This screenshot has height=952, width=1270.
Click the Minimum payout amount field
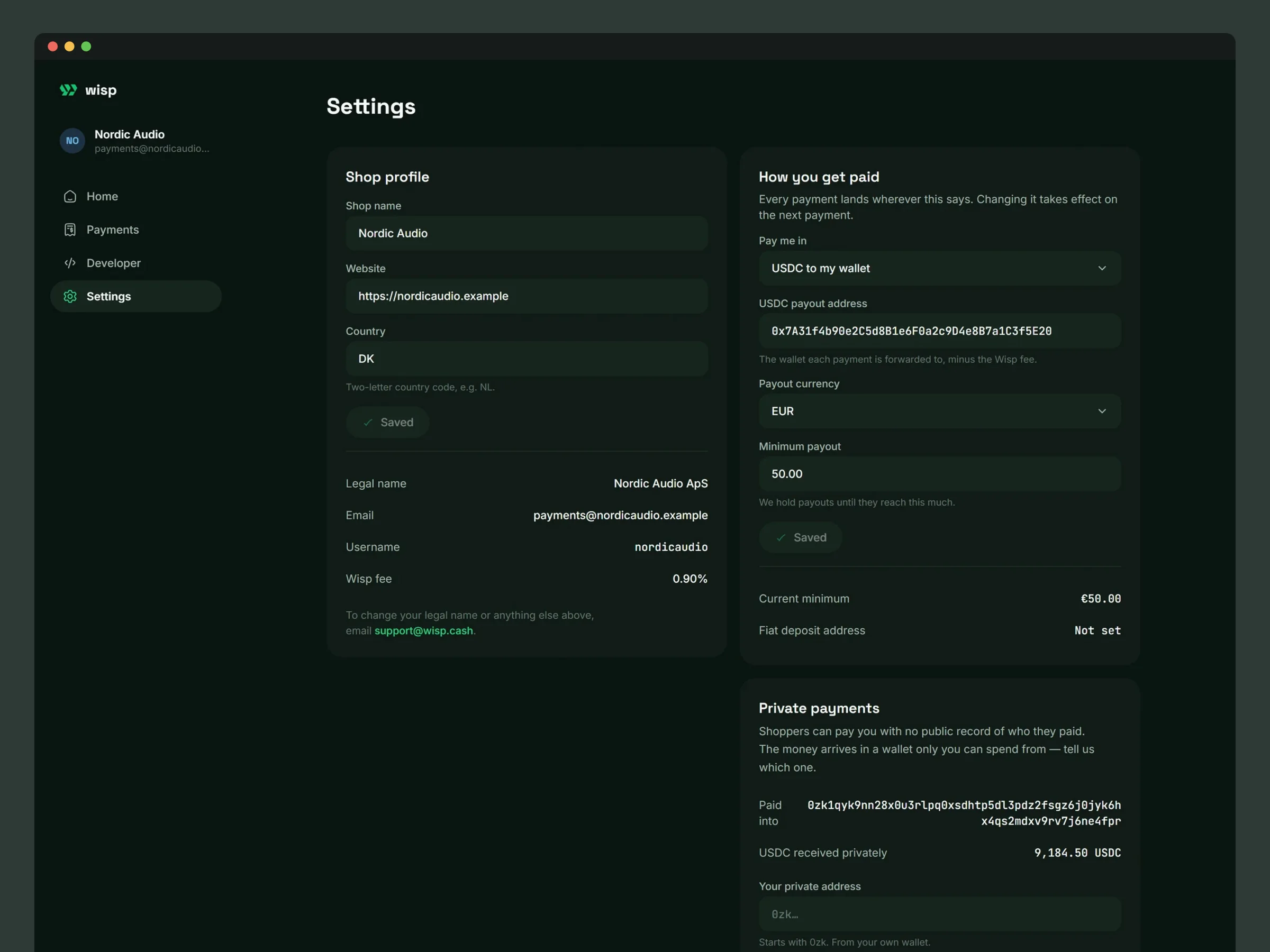pyautogui.click(x=939, y=474)
